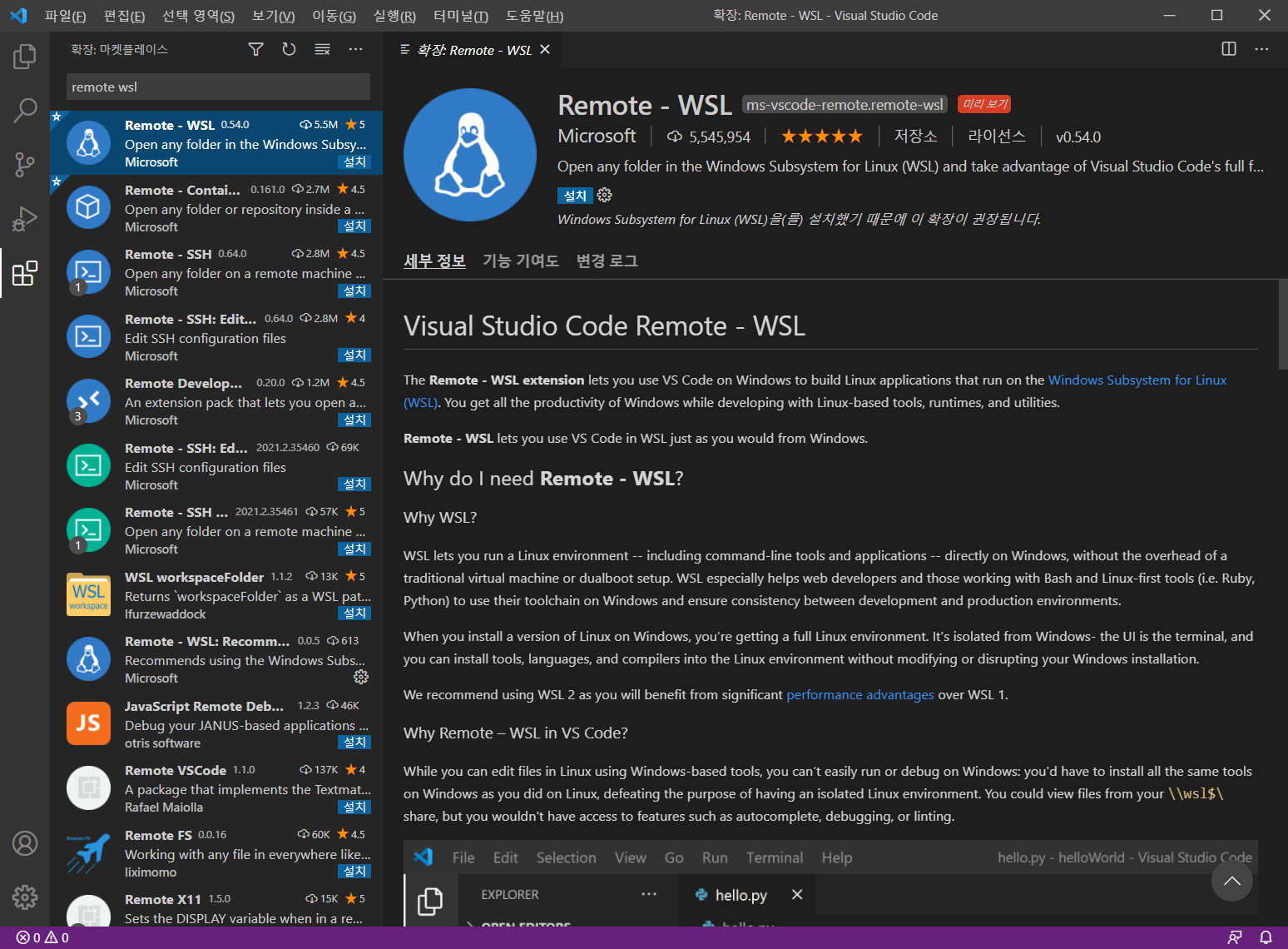The width and height of the screenshot is (1288, 949).
Task: Open the Run and Debug view
Action: (x=25, y=218)
